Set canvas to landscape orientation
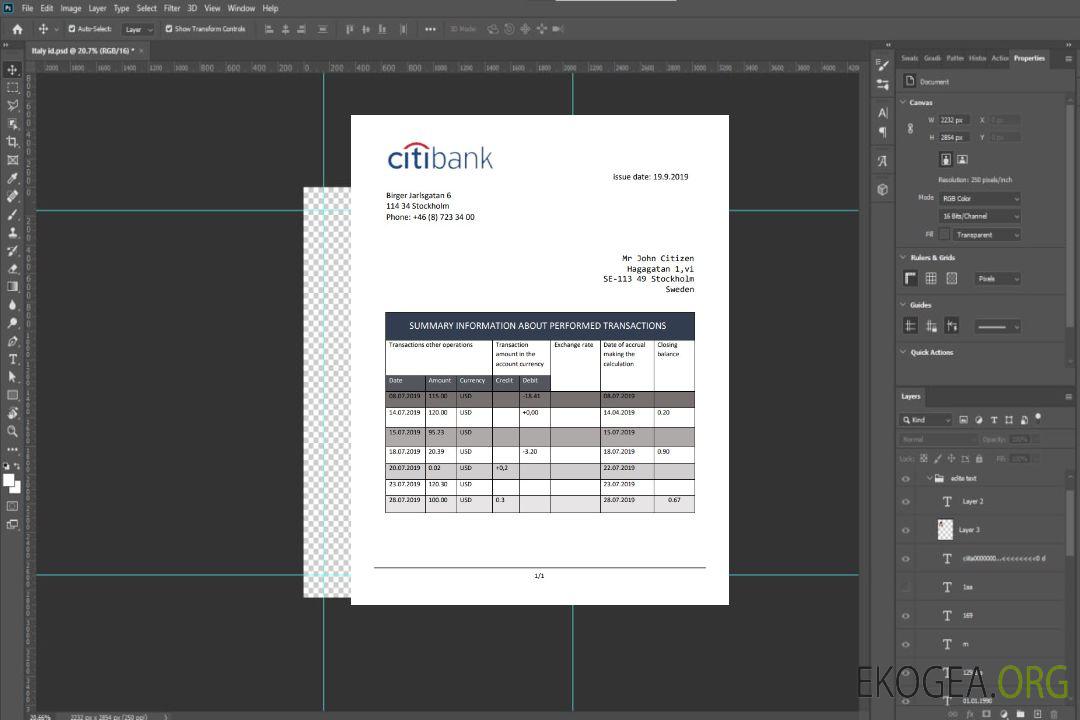1080x720 pixels. point(962,159)
